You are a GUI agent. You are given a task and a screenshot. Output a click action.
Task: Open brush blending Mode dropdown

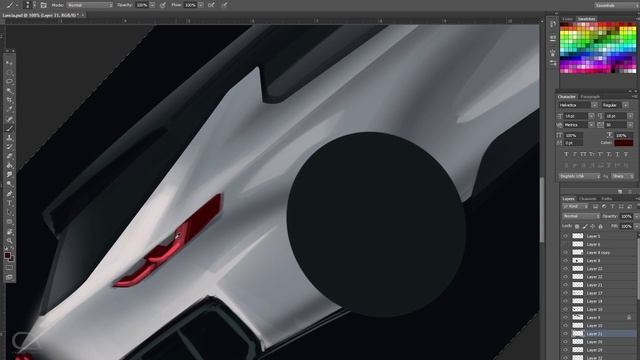(90, 5)
